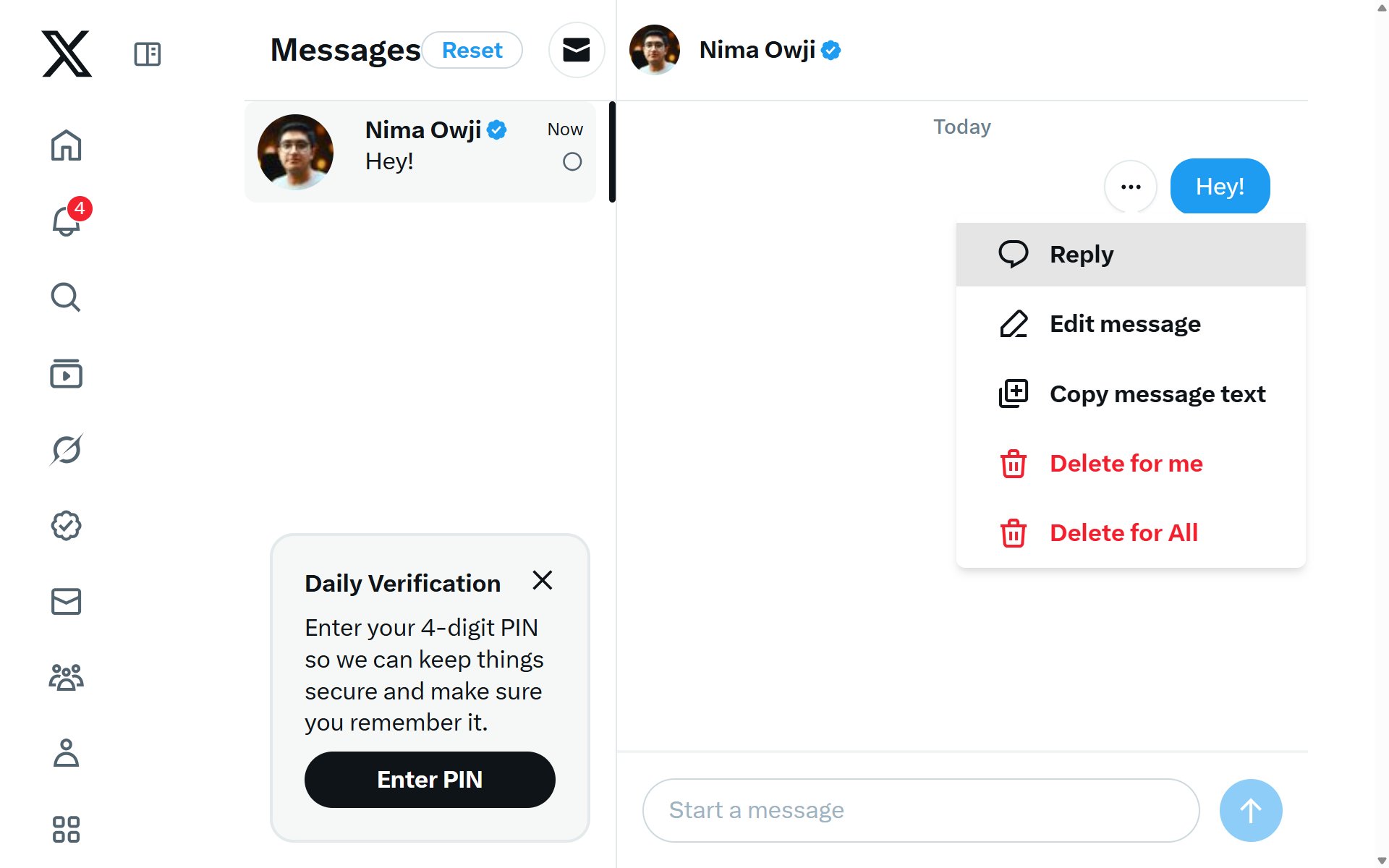1389x868 pixels.
Task: Expand the More grid menu icon
Action: coord(66,829)
